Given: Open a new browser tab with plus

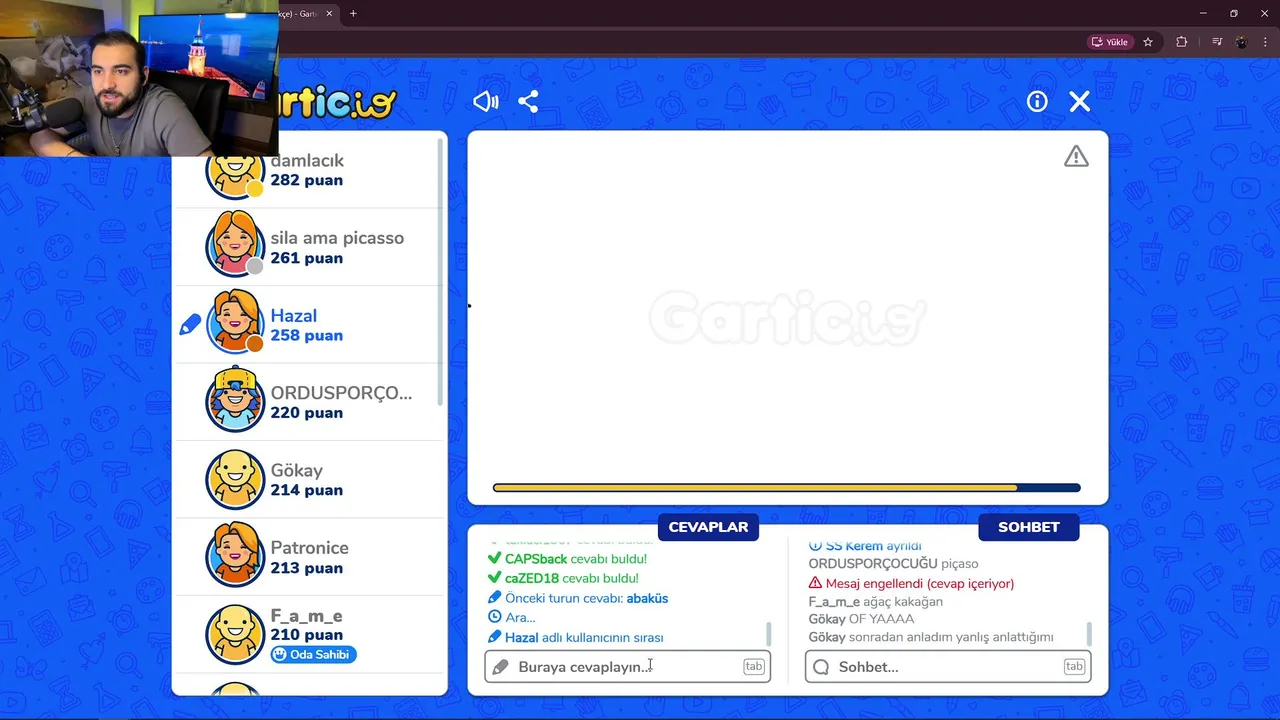Looking at the screenshot, I should [x=353, y=13].
